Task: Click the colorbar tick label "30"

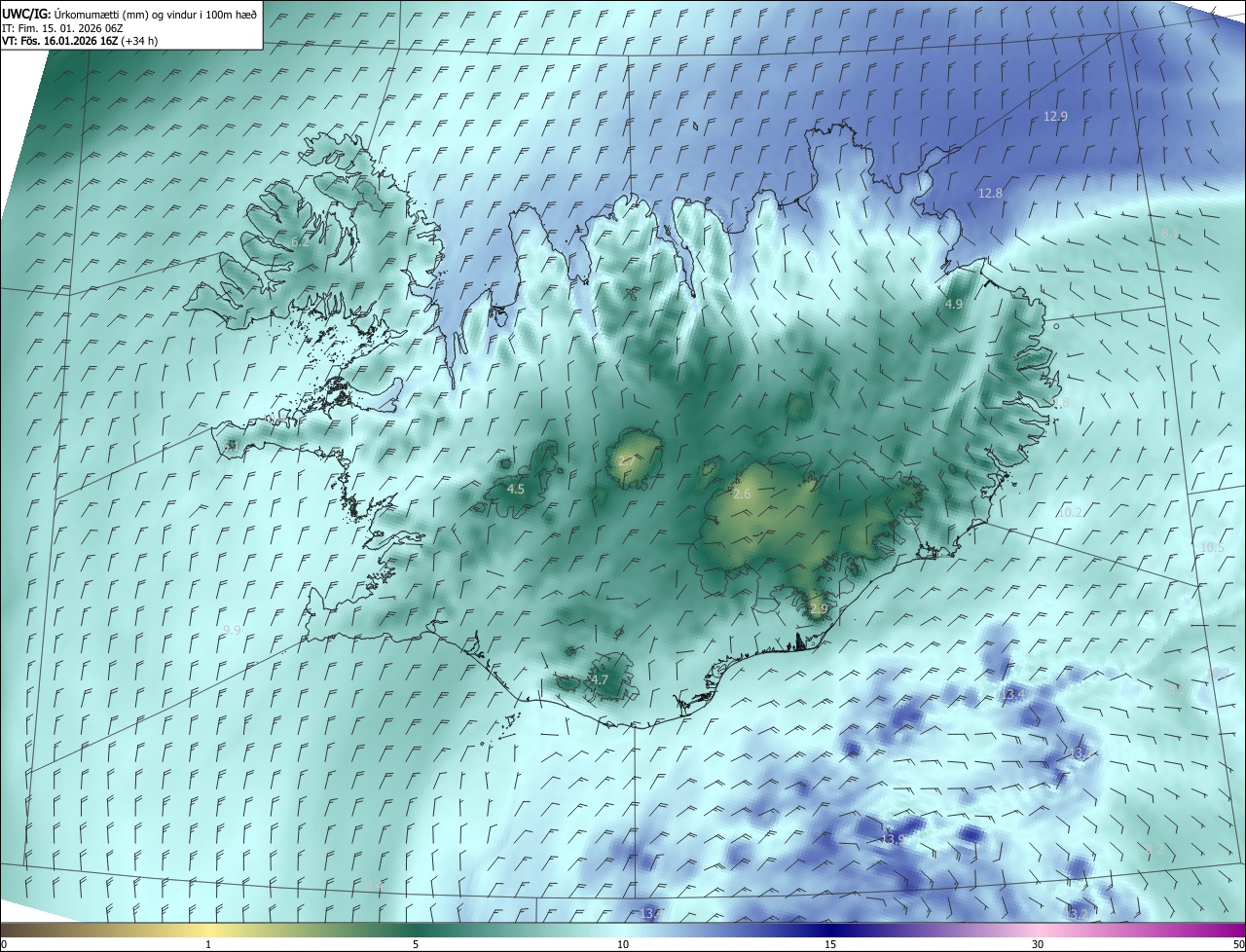Action: tap(1038, 945)
